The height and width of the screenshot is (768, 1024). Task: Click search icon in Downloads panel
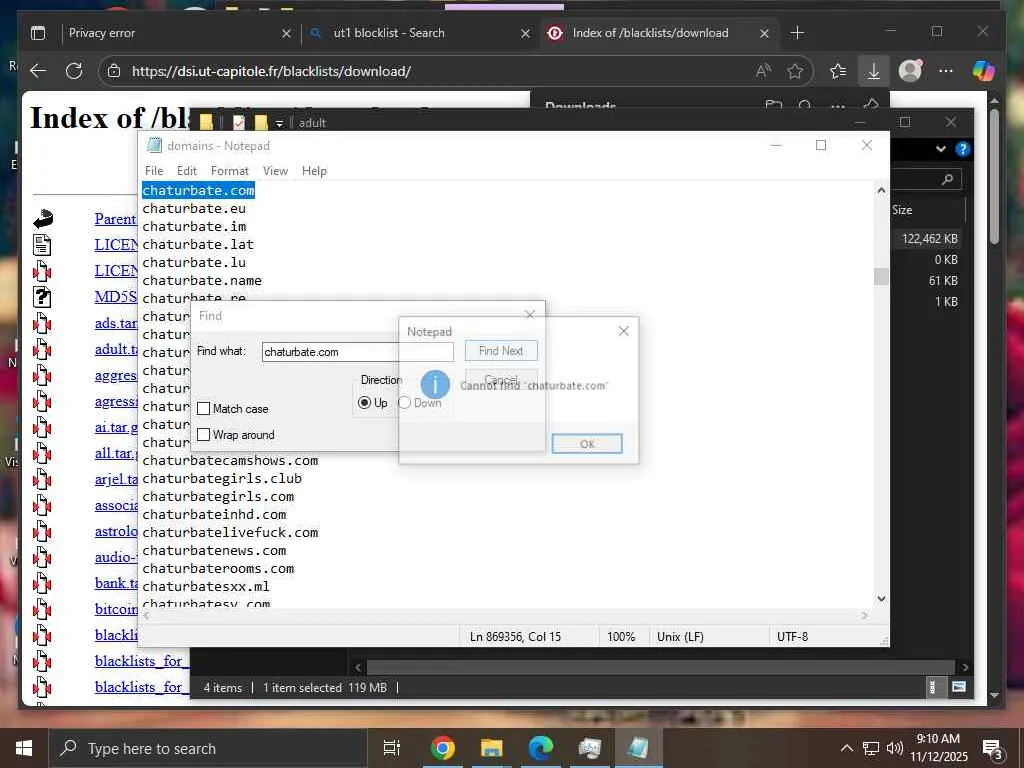(x=805, y=105)
